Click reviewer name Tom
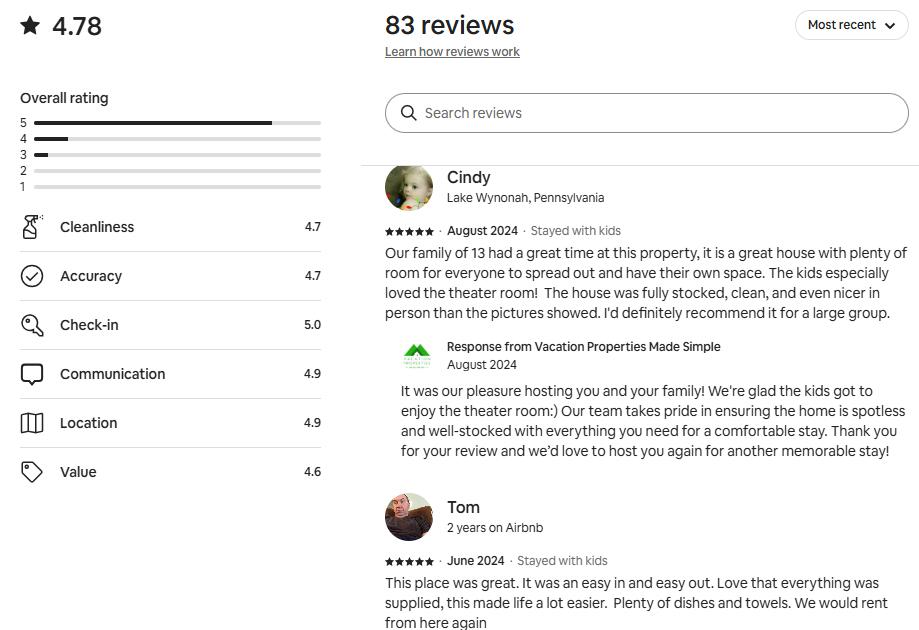This screenshot has height=630, width=919. pos(463,507)
